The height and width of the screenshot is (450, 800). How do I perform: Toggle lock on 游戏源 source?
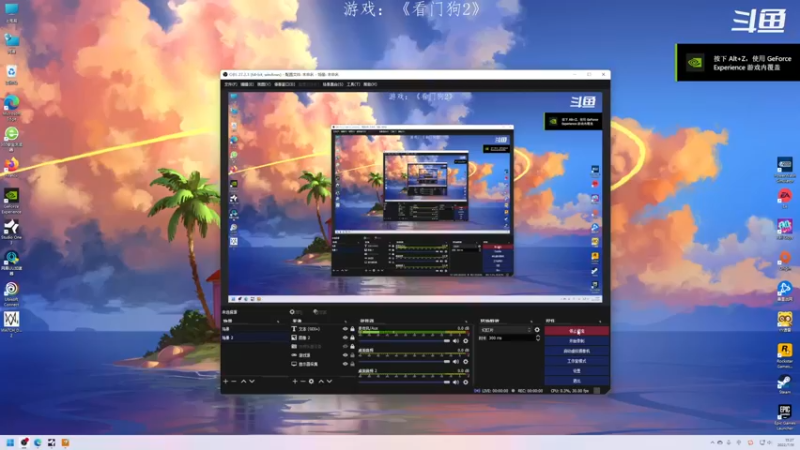[x=352, y=355]
